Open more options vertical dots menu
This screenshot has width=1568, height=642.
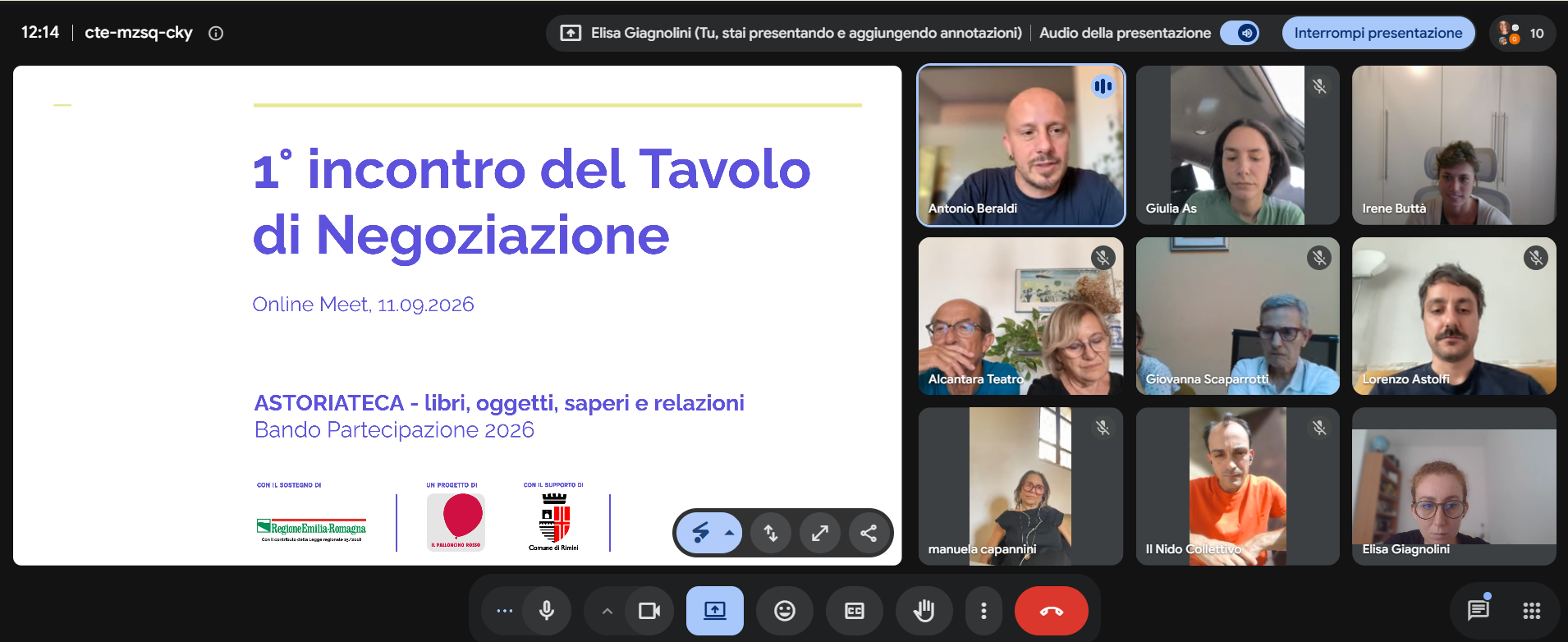[983, 611]
